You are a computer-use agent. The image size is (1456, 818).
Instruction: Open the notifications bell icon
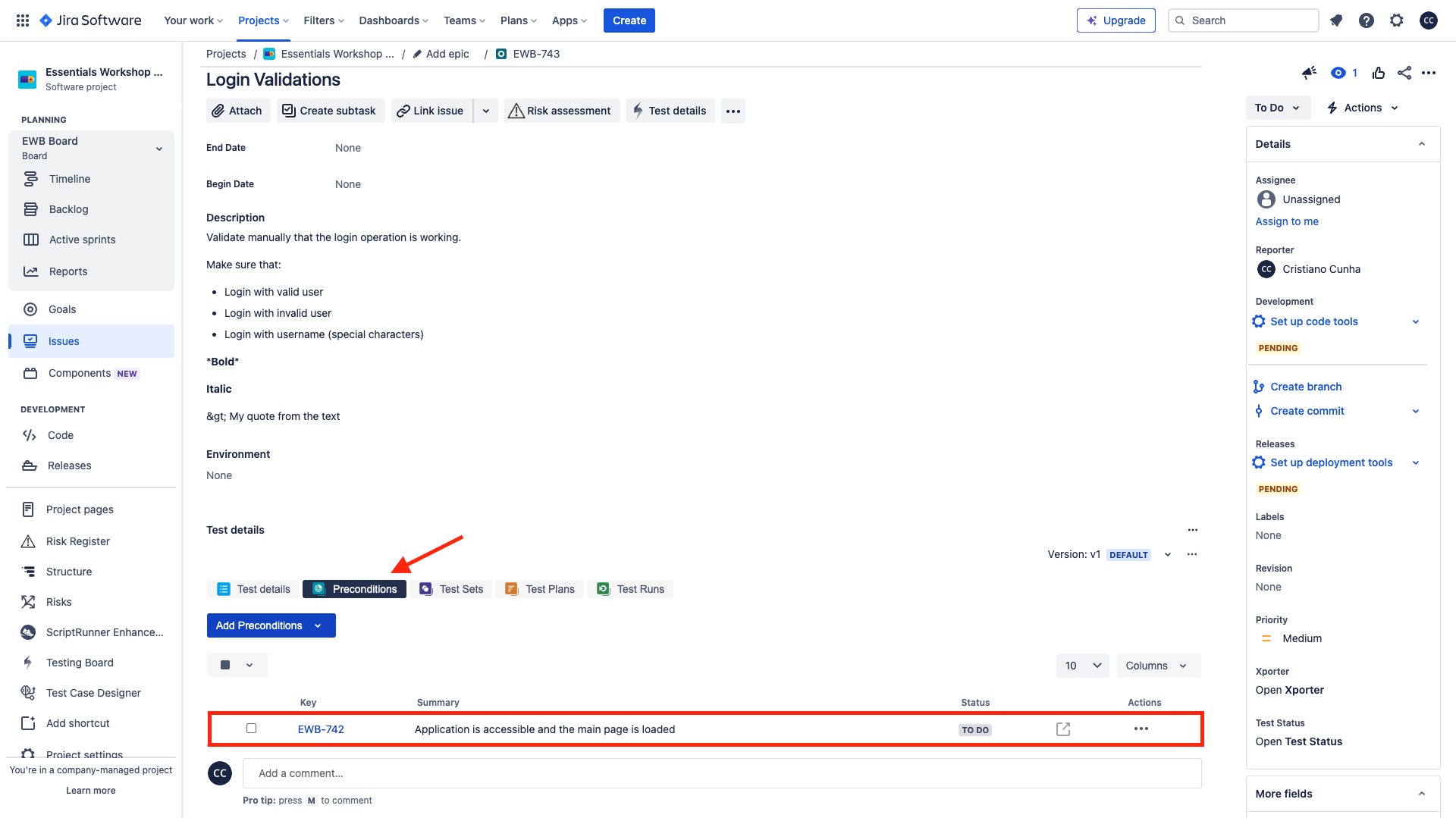coord(1336,20)
